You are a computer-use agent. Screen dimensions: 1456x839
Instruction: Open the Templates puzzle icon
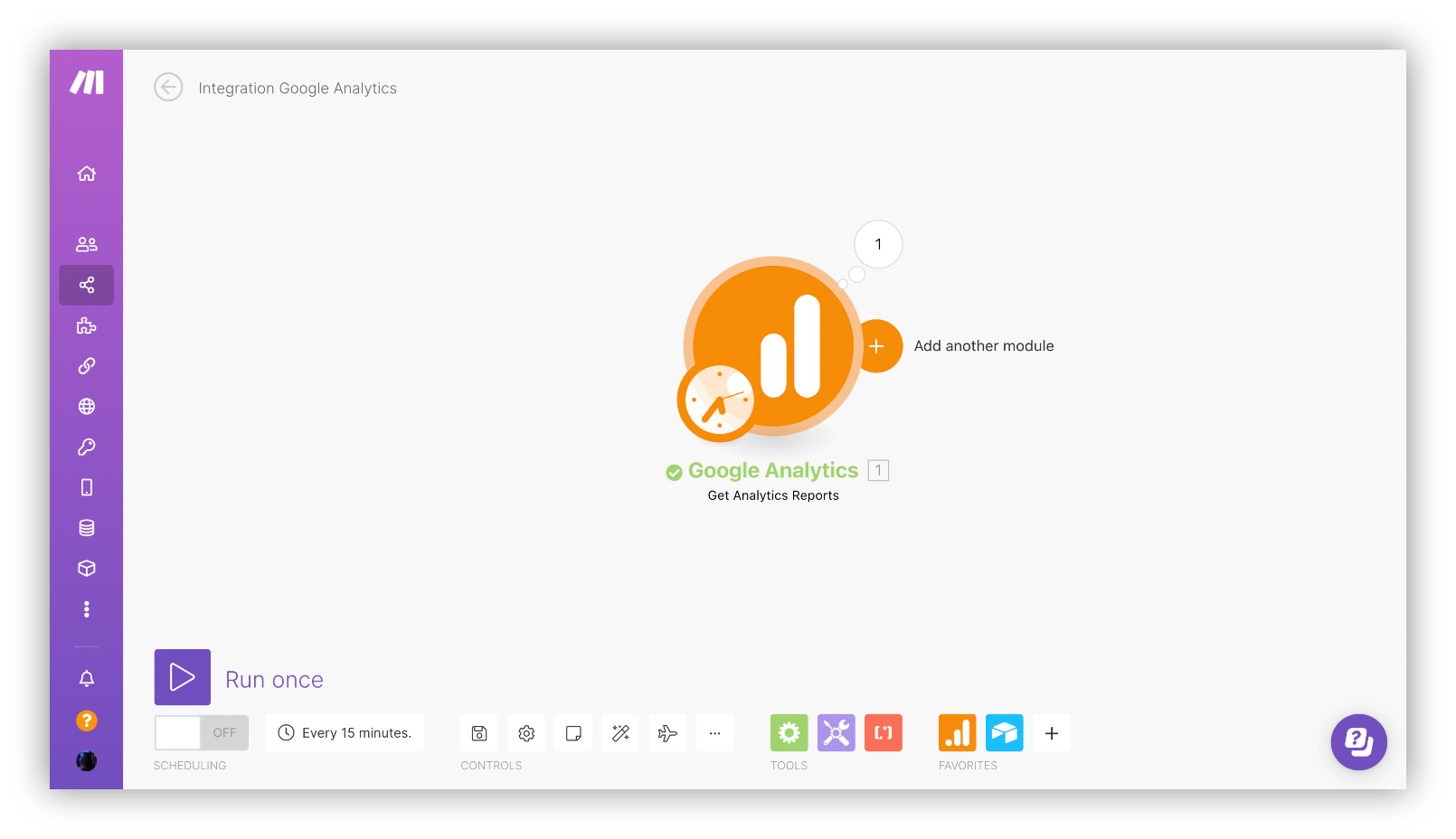pos(87,325)
